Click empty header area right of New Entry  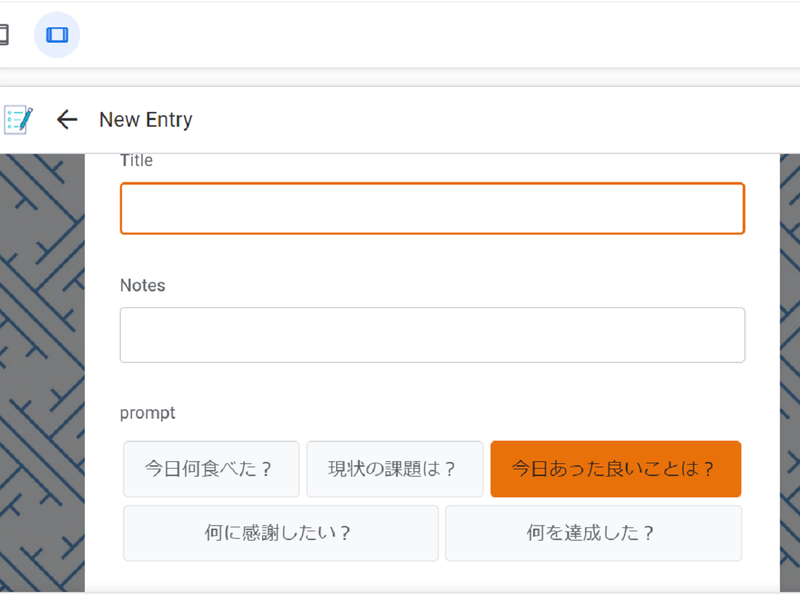click(500, 120)
